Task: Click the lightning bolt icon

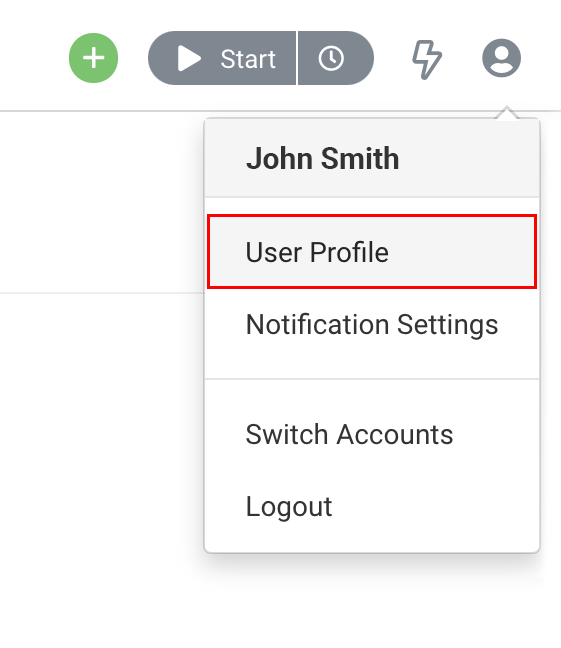Action: pyautogui.click(x=427, y=59)
